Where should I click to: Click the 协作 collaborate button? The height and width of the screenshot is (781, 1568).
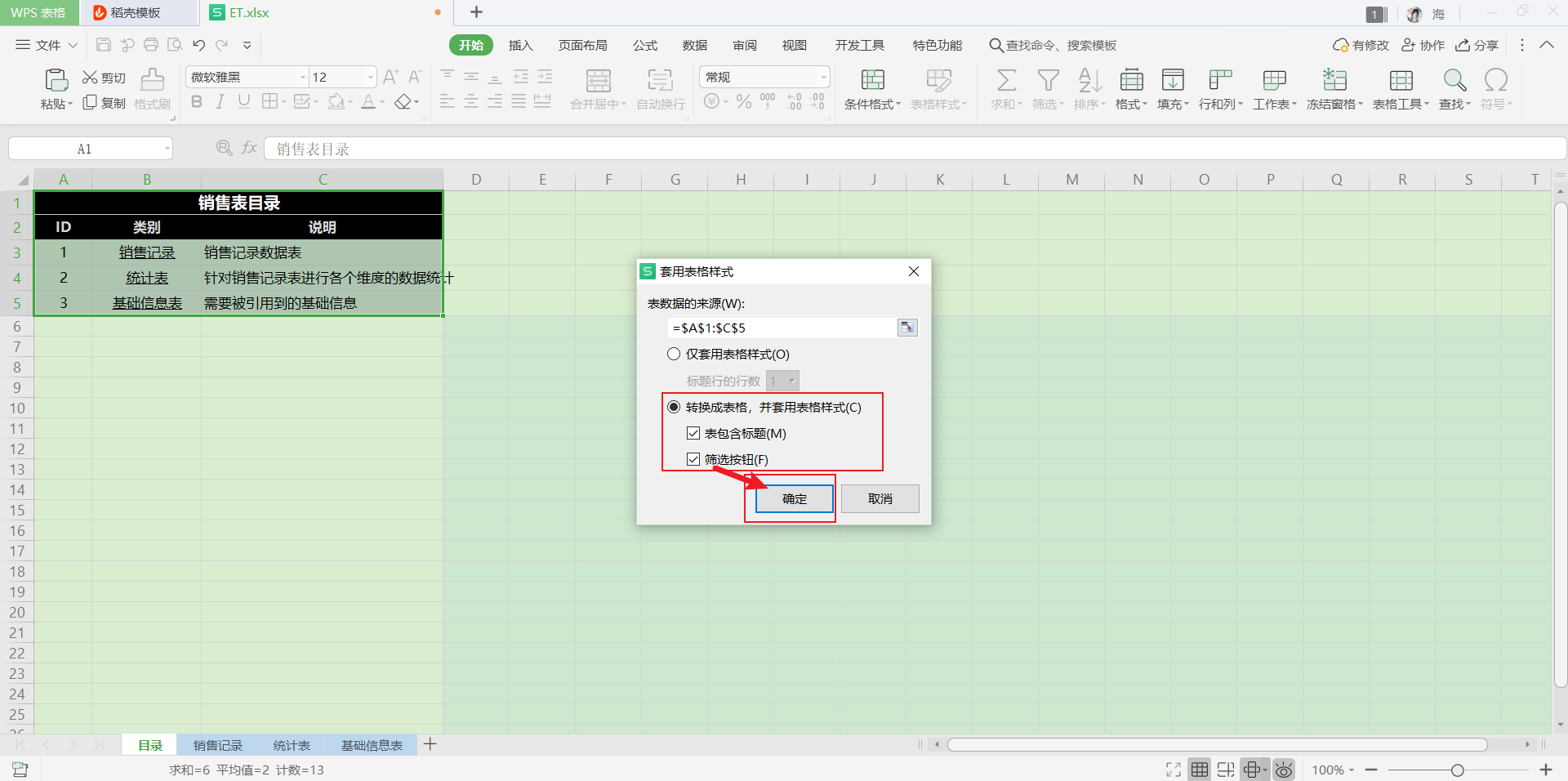(1423, 45)
